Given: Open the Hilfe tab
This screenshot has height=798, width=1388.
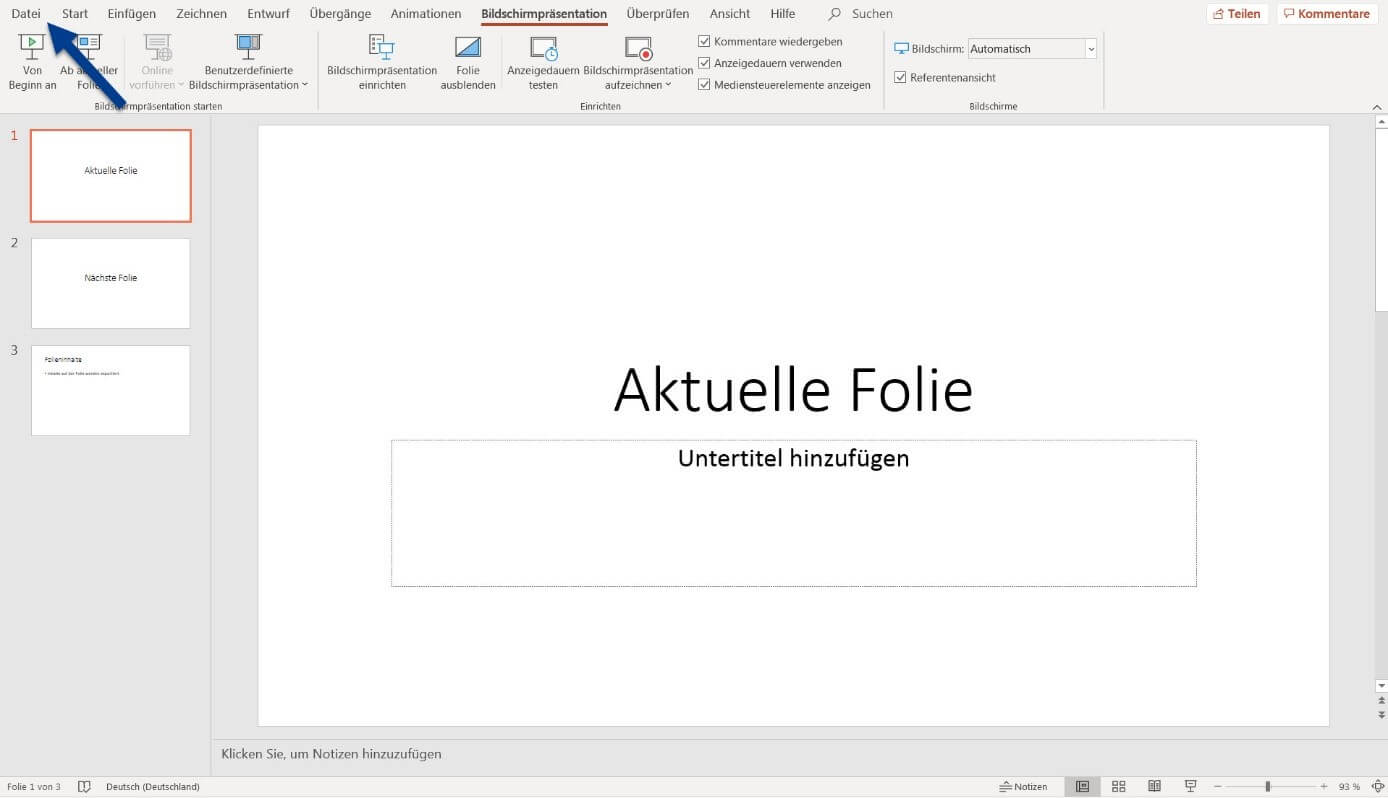Looking at the screenshot, I should click(783, 14).
